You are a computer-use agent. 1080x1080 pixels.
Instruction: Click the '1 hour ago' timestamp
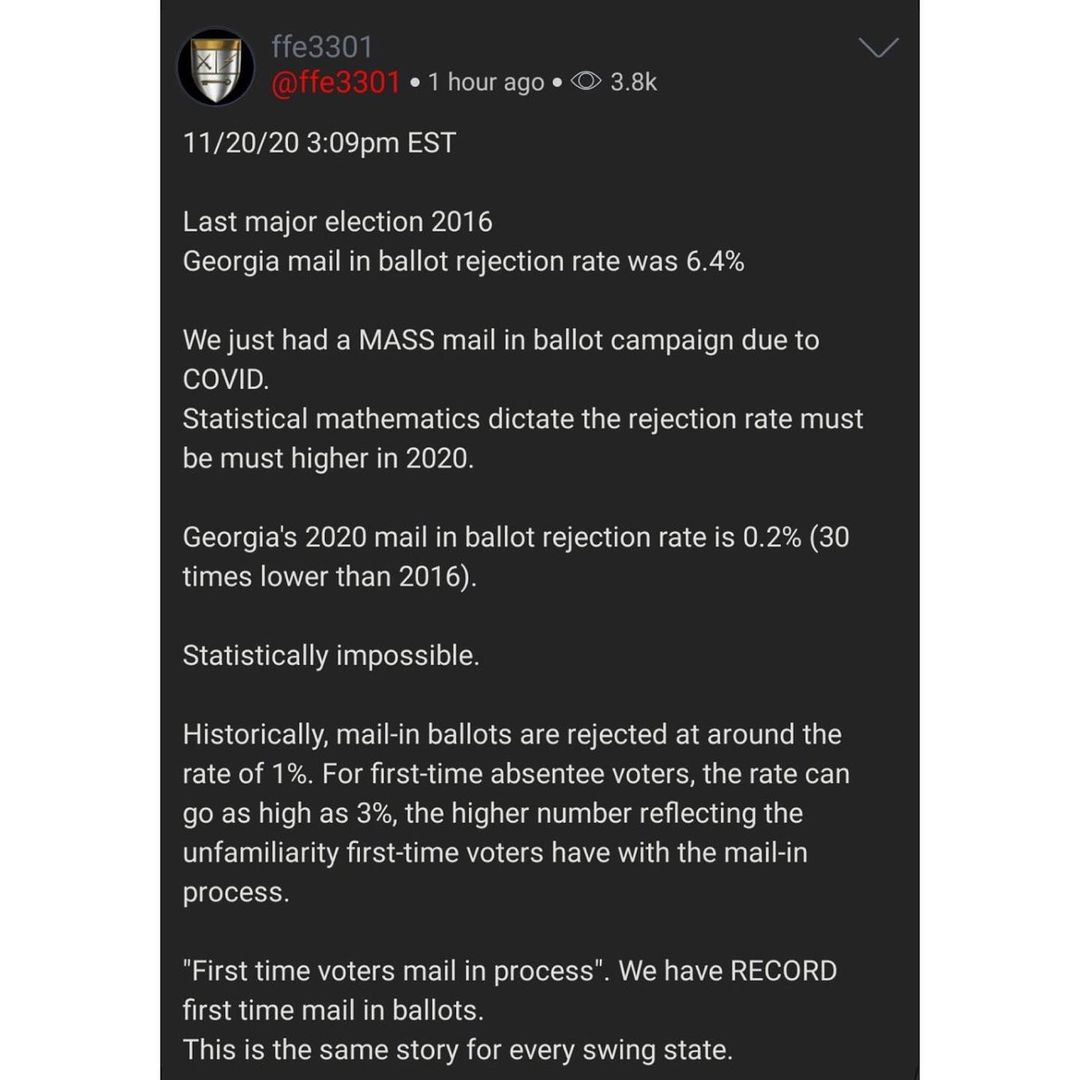(x=486, y=82)
